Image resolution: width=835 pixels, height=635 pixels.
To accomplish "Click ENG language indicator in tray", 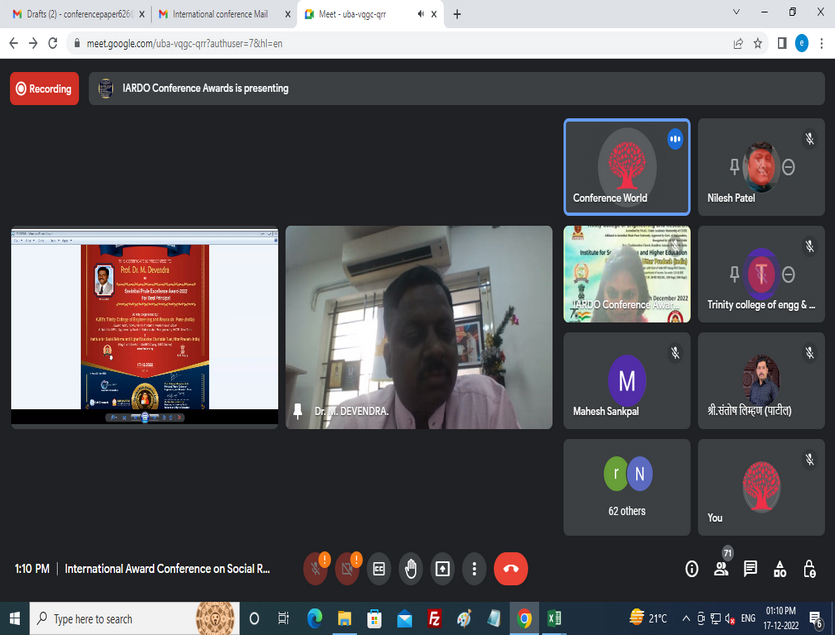I will tap(748, 618).
